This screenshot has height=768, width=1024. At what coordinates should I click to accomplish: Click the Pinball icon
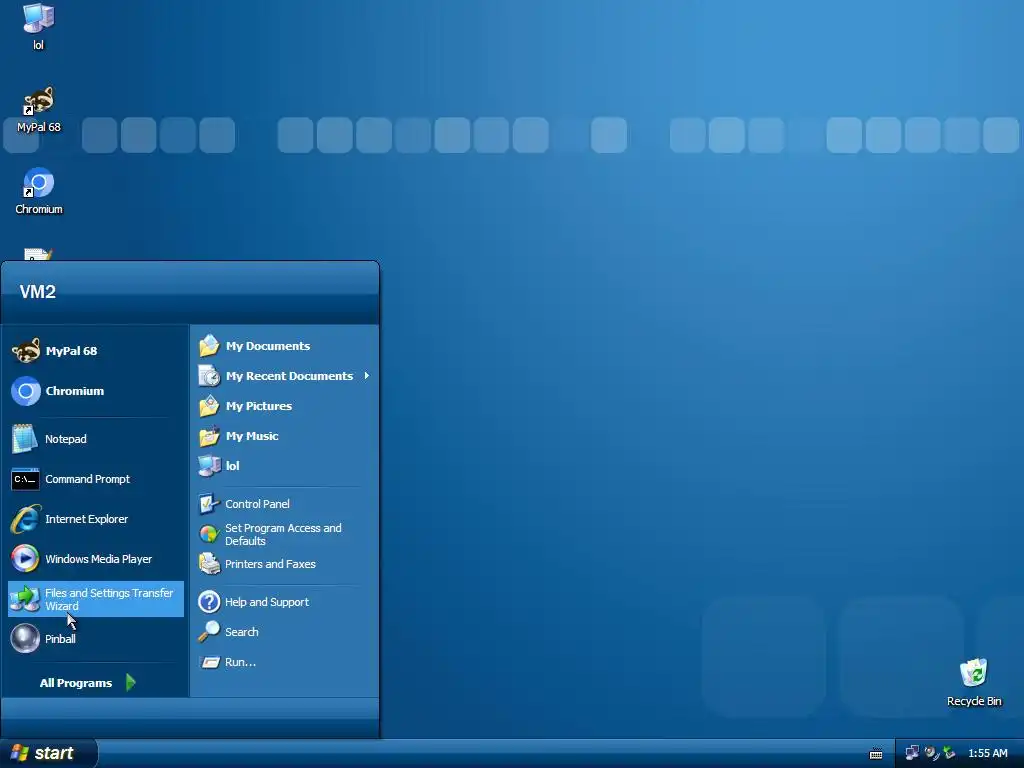point(25,638)
